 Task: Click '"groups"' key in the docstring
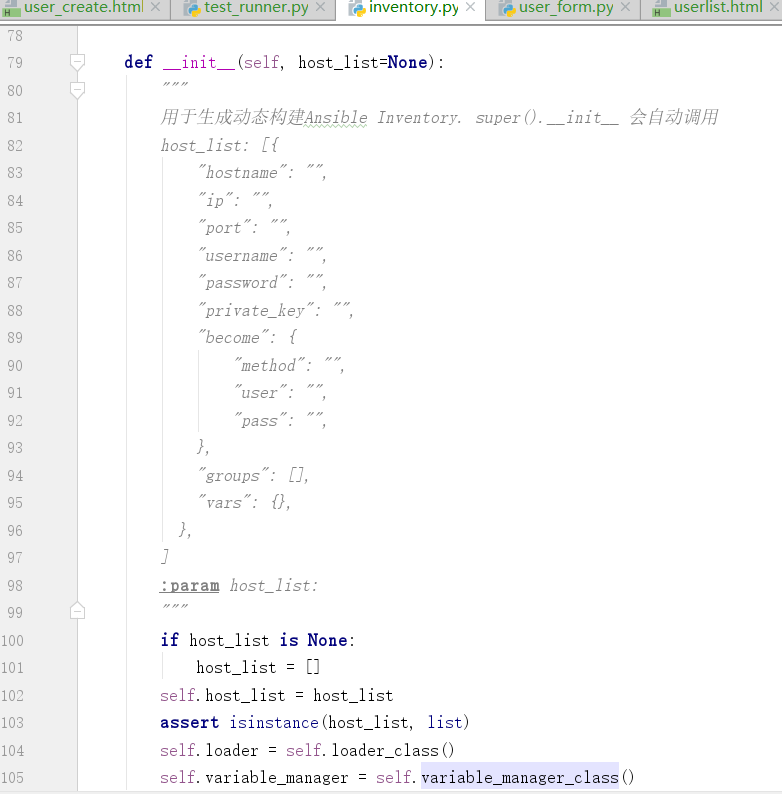click(x=233, y=475)
